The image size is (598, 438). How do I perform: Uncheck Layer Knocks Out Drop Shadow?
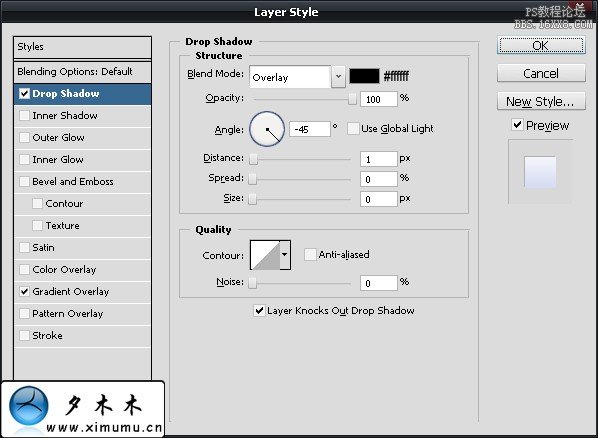click(x=259, y=311)
